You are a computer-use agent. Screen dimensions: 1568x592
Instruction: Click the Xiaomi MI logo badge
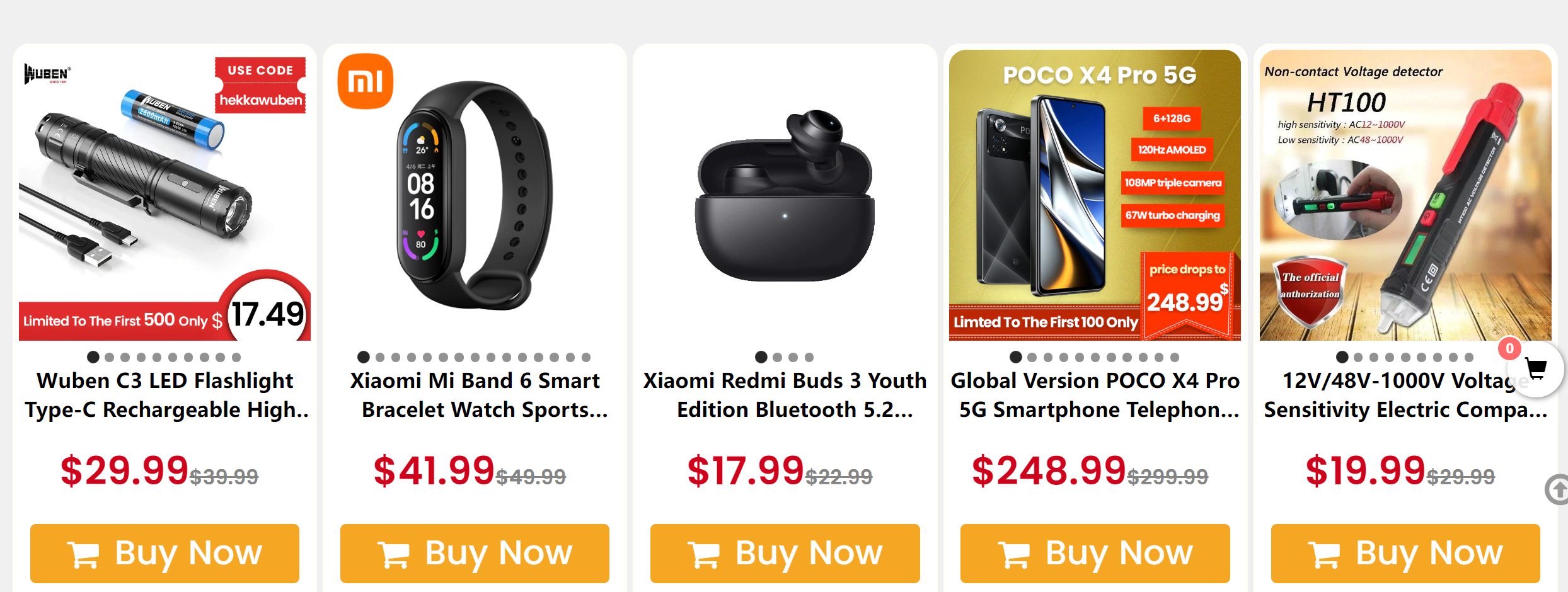pyautogui.click(x=365, y=81)
